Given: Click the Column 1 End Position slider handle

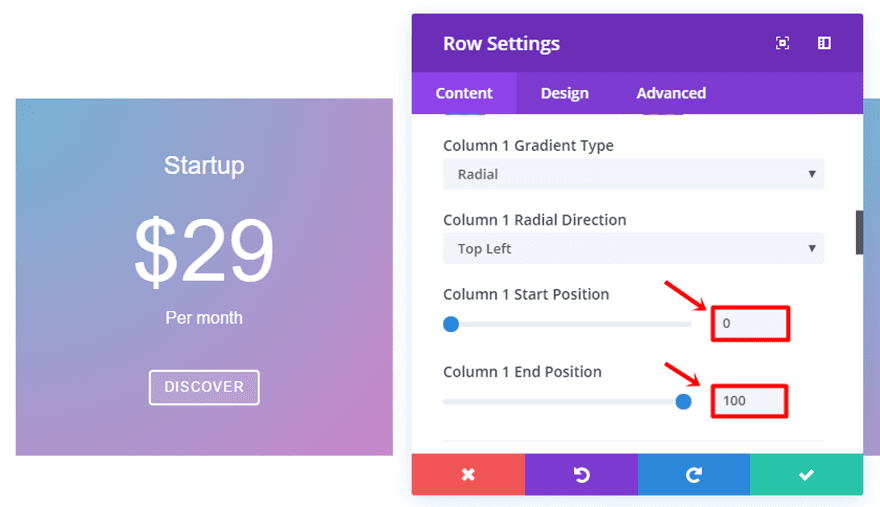Looking at the screenshot, I should [683, 401].
